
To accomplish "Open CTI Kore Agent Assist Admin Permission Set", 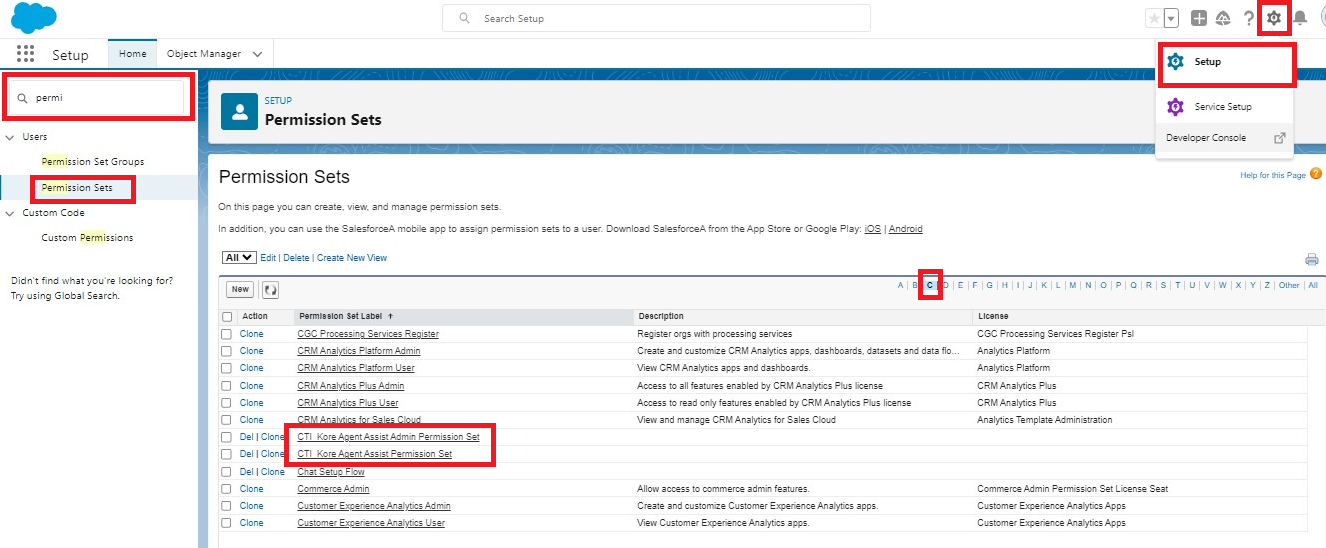I will (x=388, y=437).
